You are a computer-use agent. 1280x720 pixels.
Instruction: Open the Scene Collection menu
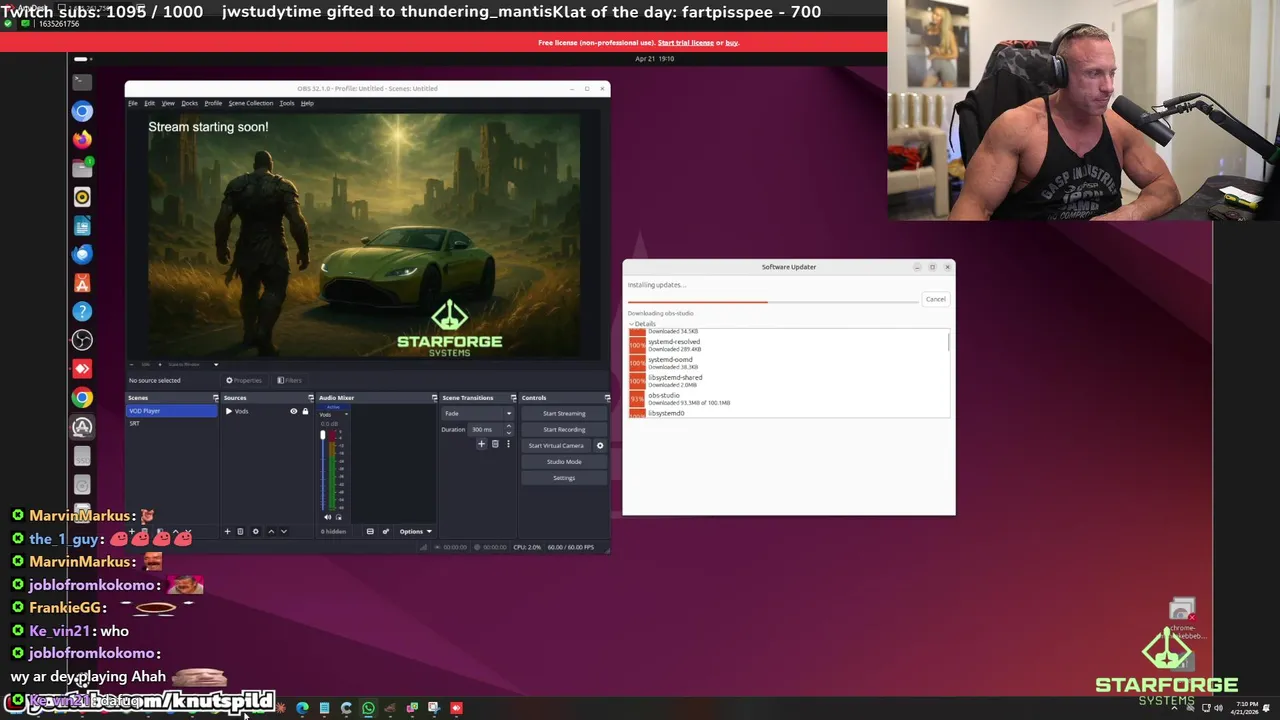250,103
